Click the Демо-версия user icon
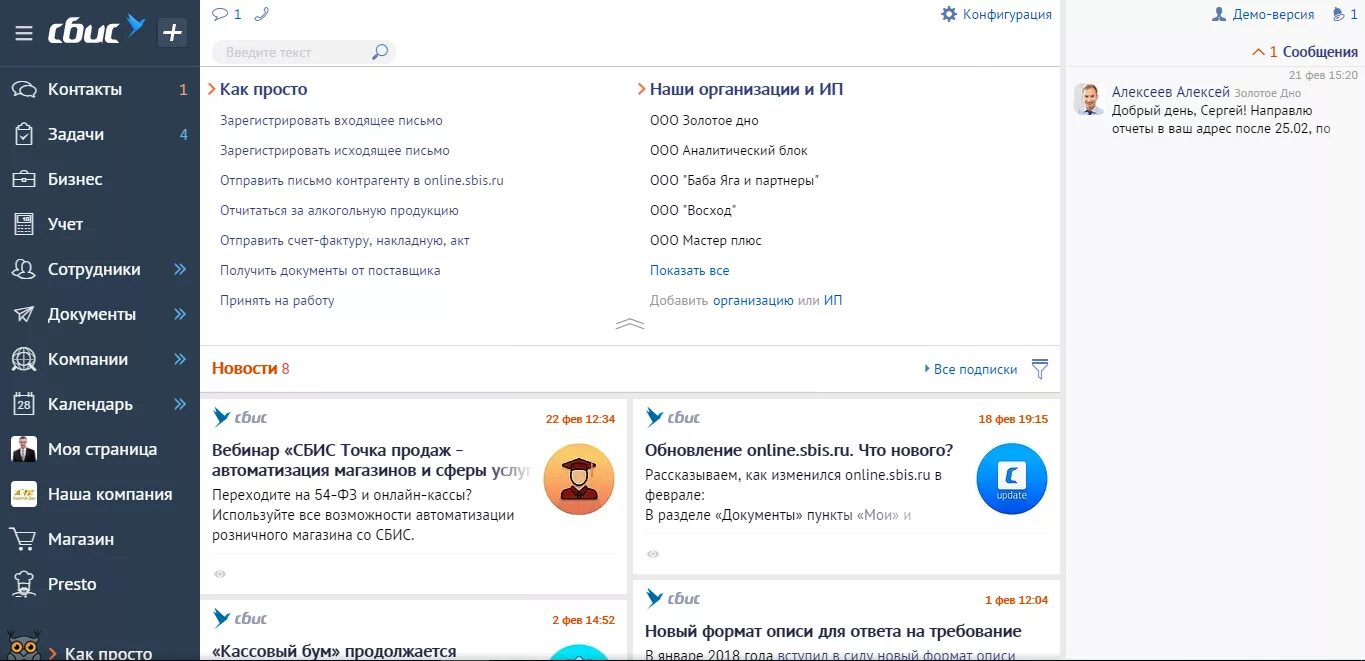Viewport: 1365px width, 661px height. coord(1219,14)
